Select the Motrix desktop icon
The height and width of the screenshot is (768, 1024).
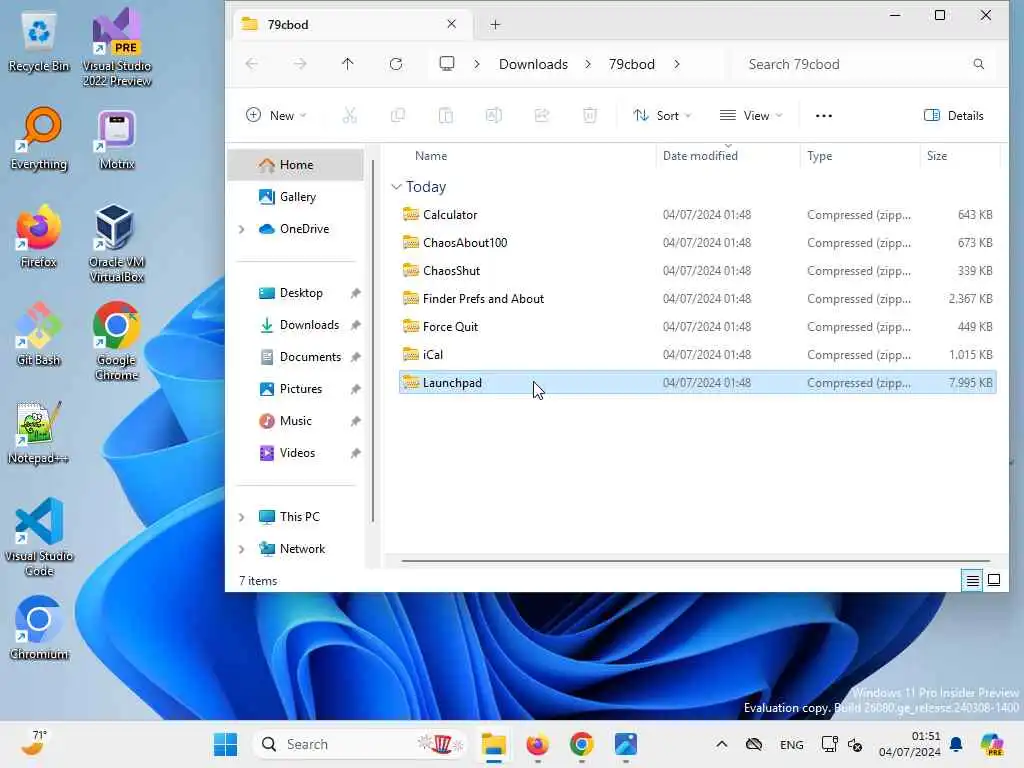pos(117,140)
